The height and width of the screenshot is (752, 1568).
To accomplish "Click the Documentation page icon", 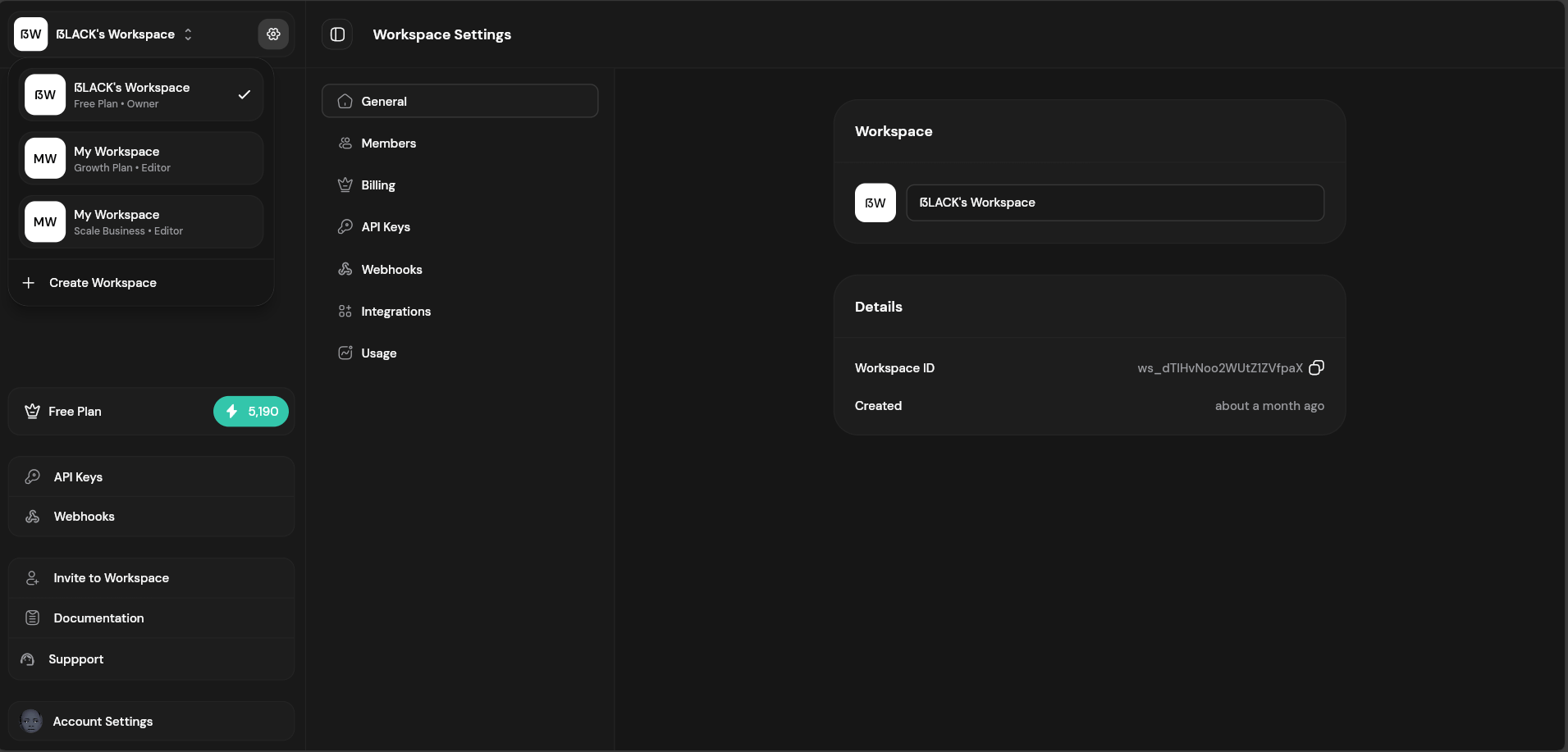I will (33, 618).
